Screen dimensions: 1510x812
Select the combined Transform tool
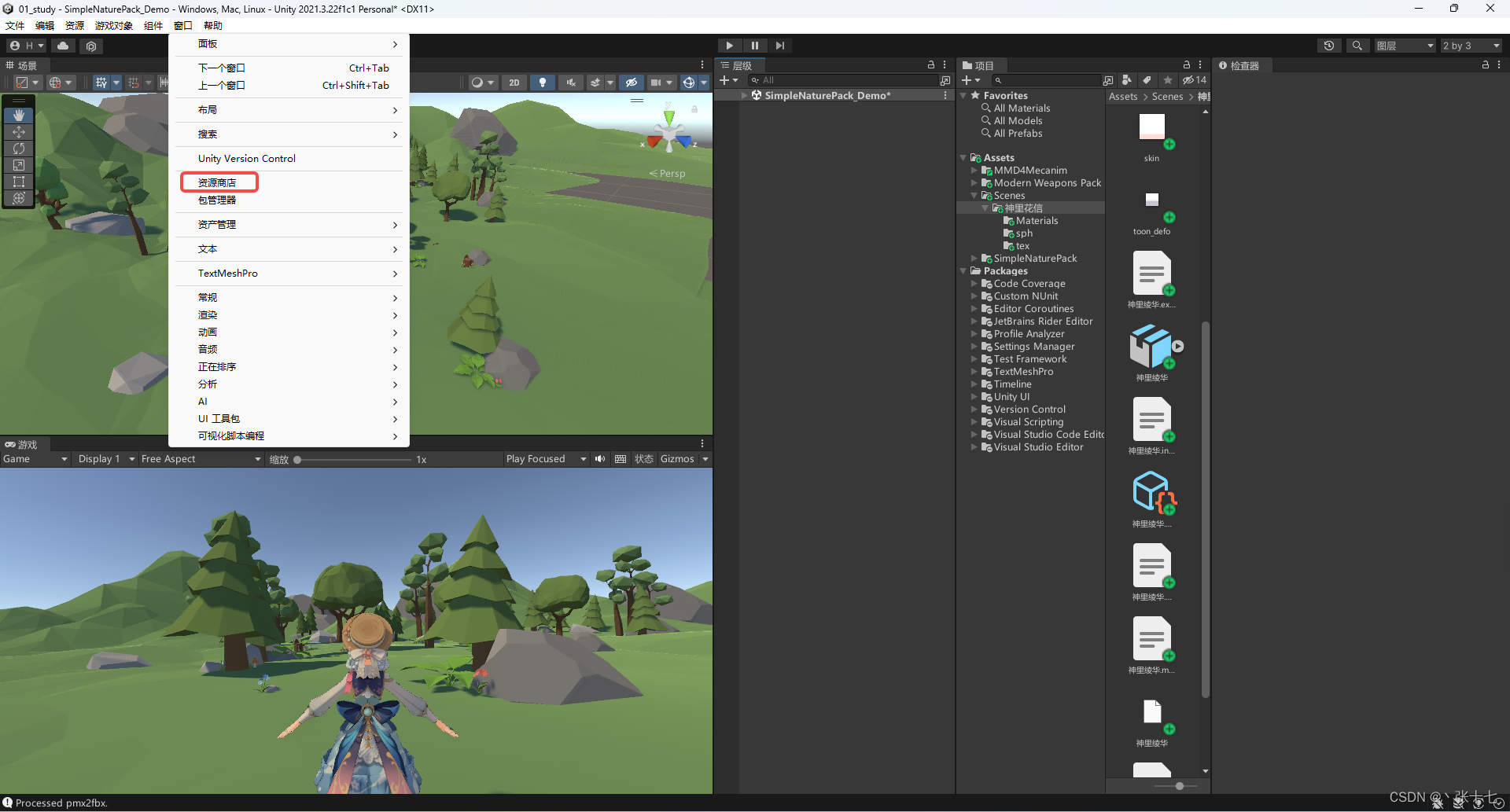(19, 198)
